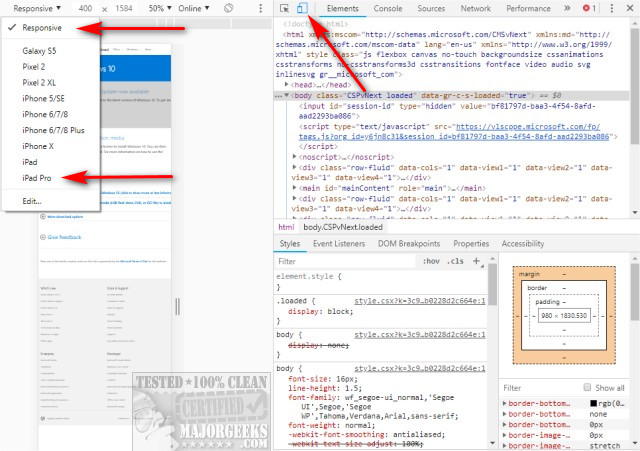
Task: Select the inspect element picker icon
Action: tap(284, 8)
